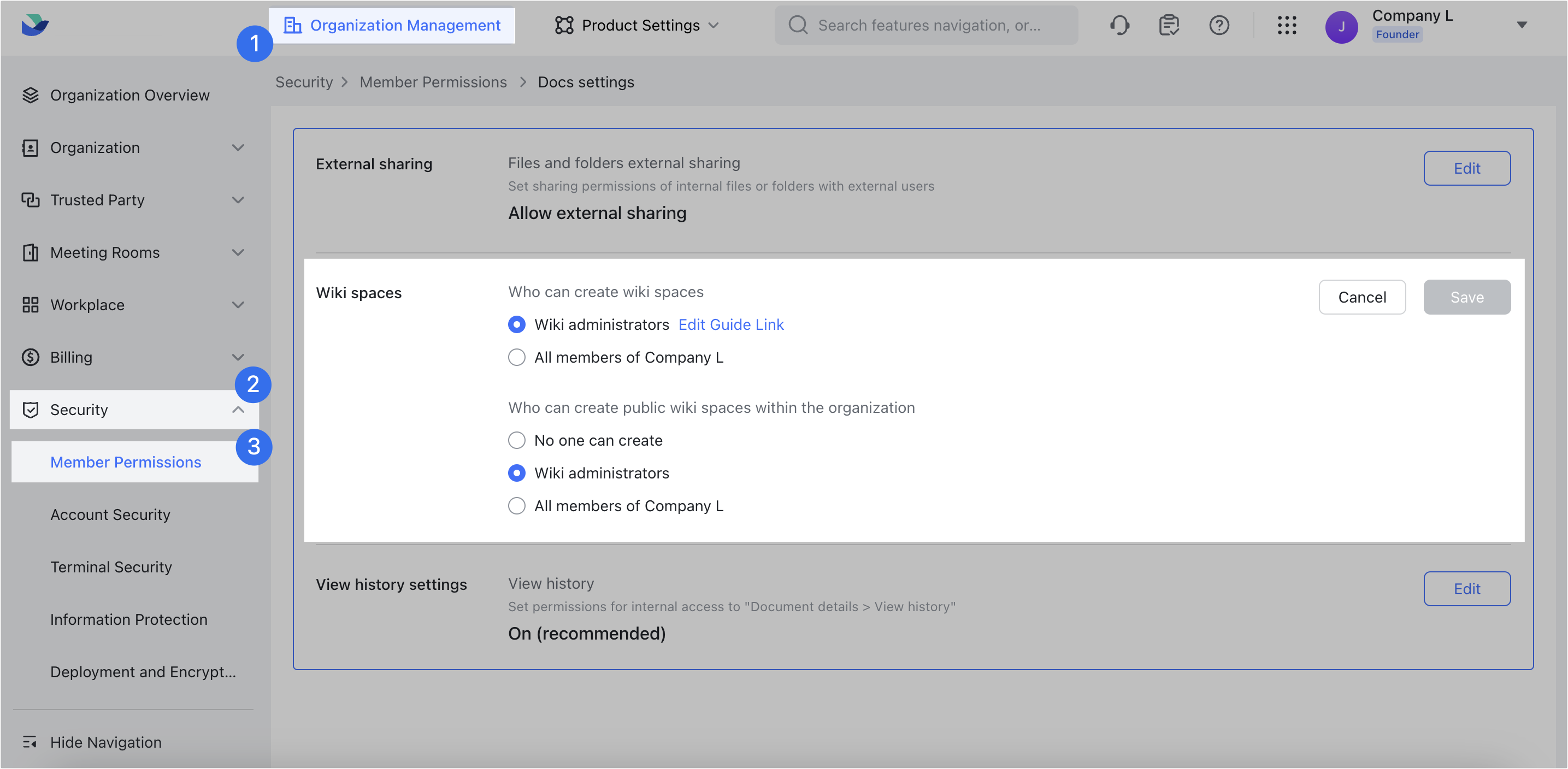Viewport: 1568px width, 769px height.
Task: Click the Workplace grid icon
Action: (x=31, y=304)
